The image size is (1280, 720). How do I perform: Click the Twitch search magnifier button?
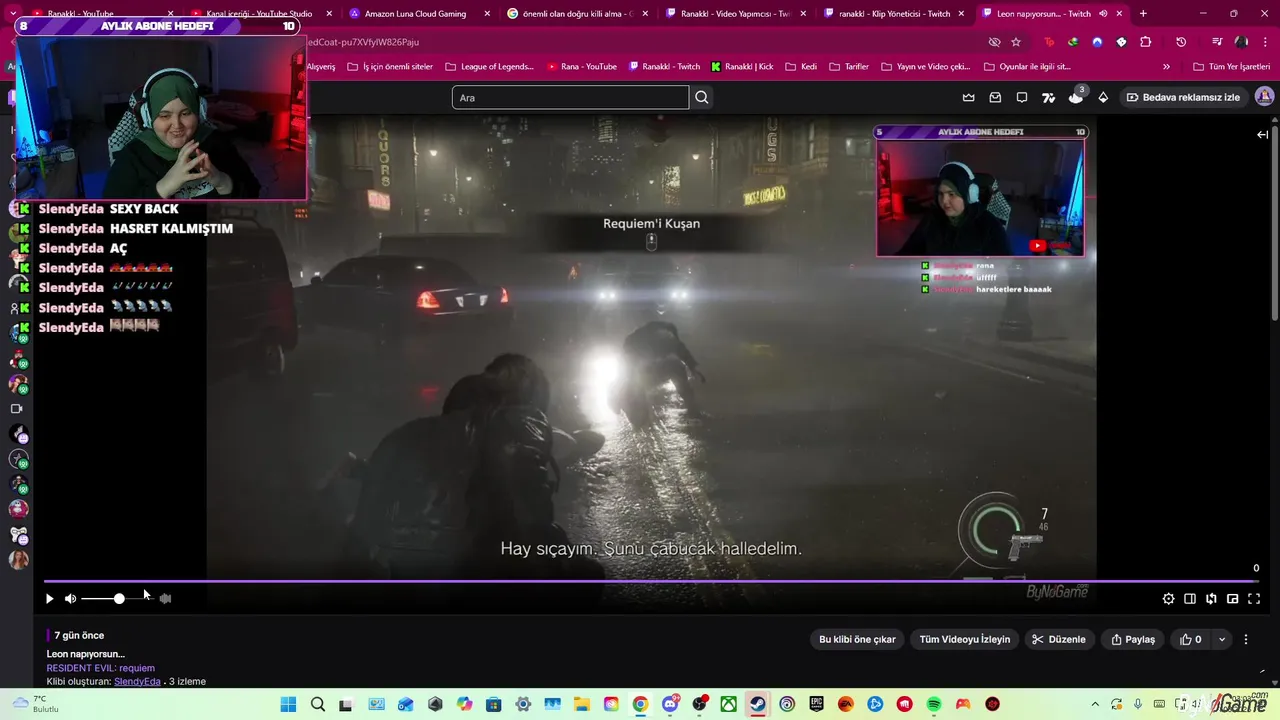702,97
